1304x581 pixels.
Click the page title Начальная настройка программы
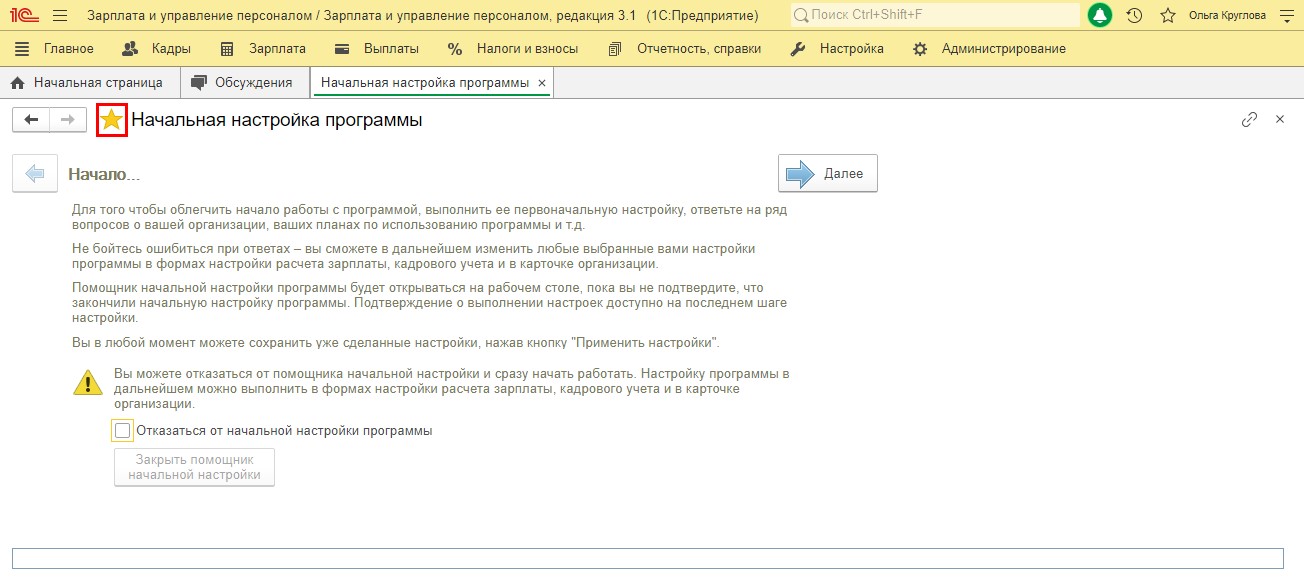pos(277,120)
